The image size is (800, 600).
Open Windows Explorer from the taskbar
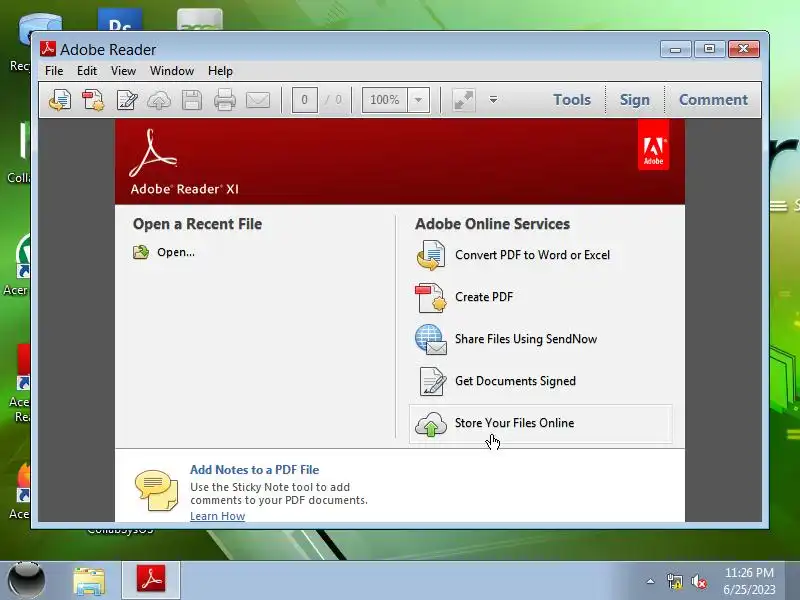(89, 581)
